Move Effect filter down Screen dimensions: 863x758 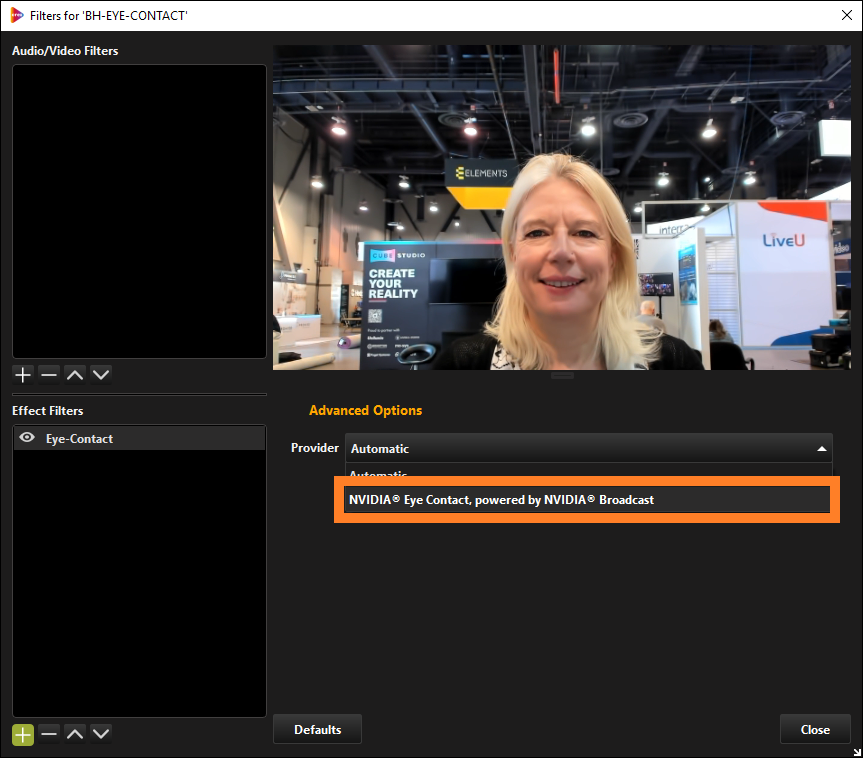tap(101, 734)
